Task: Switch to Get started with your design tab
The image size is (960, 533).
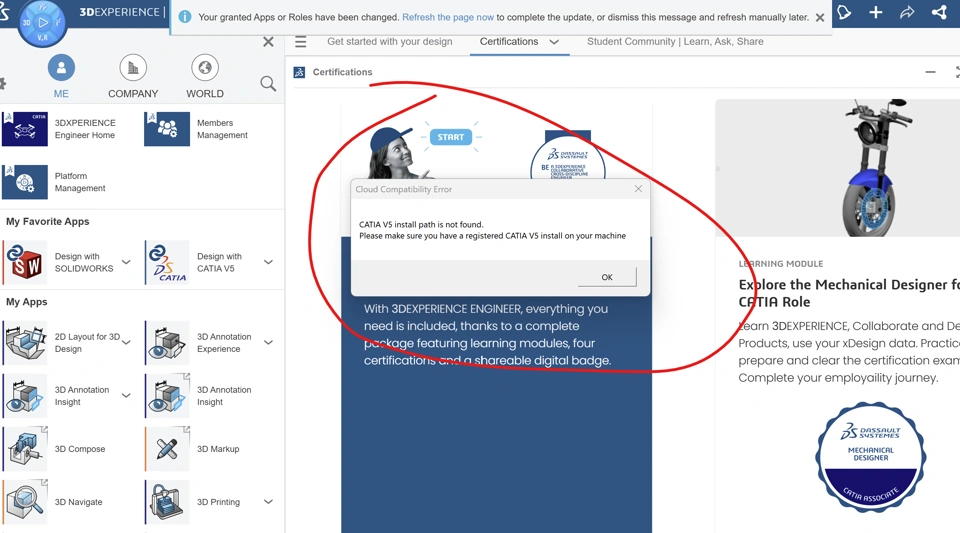Action: [x=389, y=42]
